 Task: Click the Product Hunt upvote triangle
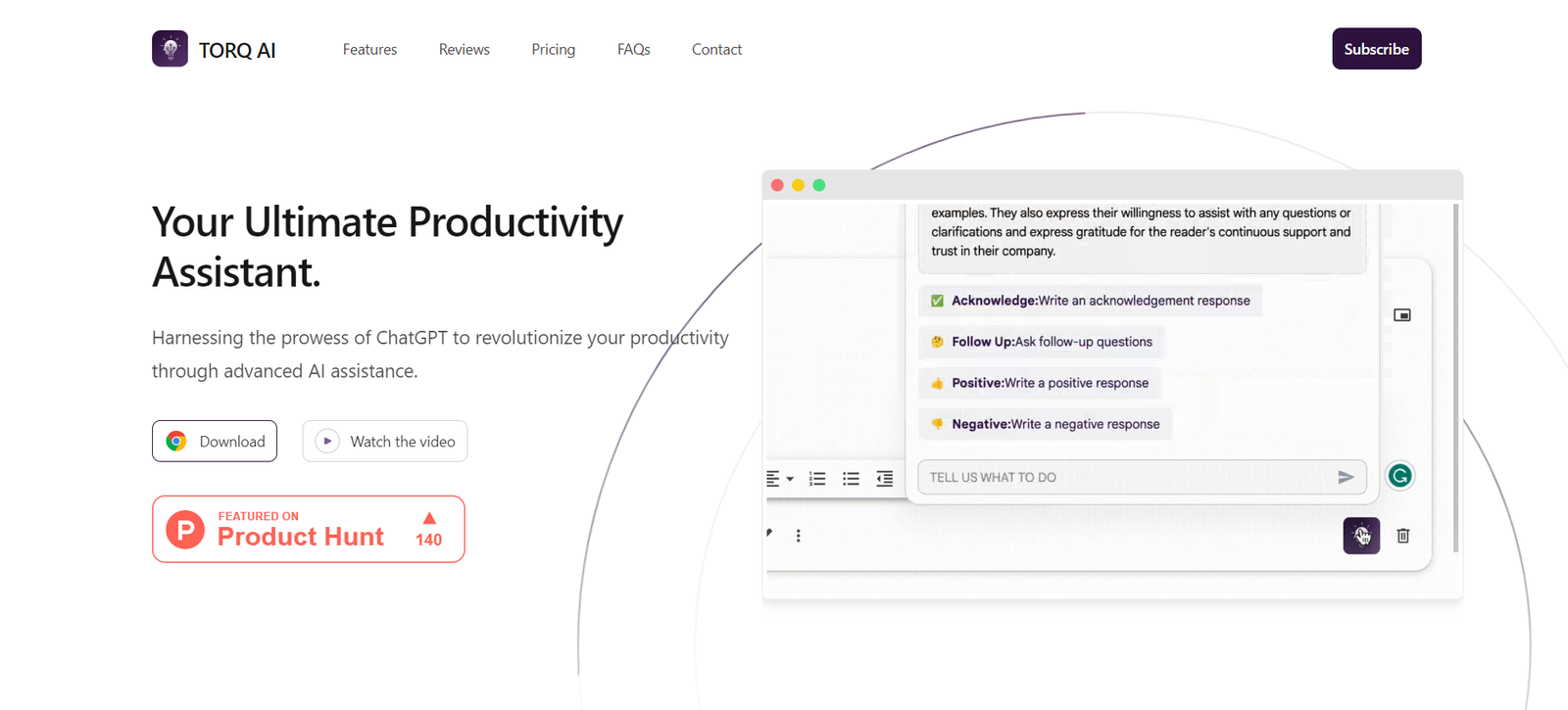pos(429,518)
